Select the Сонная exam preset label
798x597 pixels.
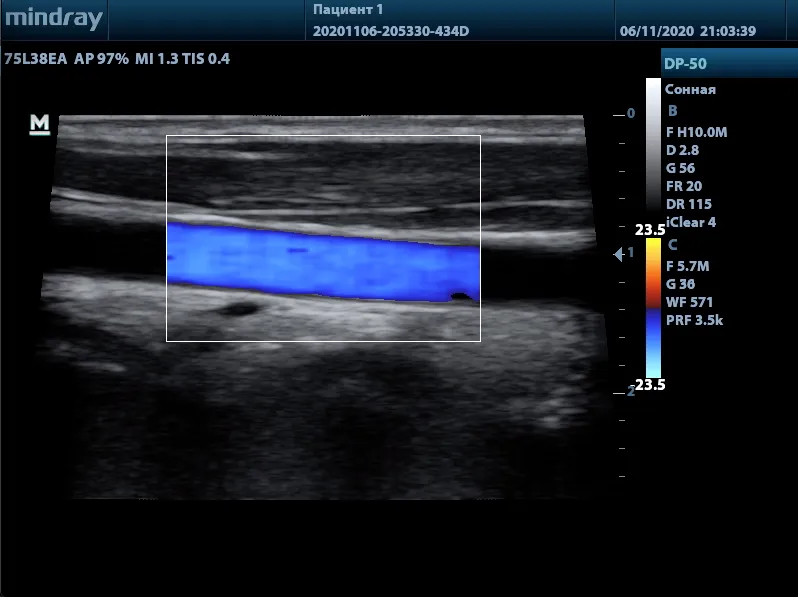(x=690, y=89)
